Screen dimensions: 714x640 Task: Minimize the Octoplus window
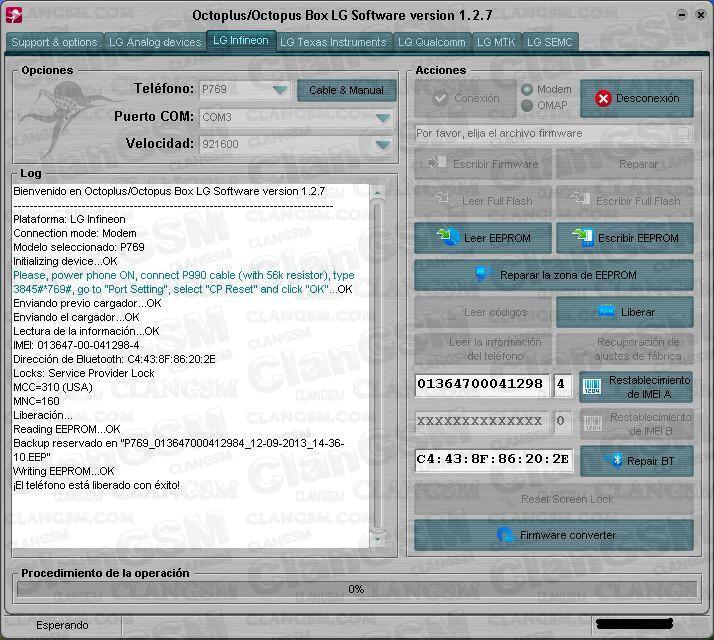[682, 15]
